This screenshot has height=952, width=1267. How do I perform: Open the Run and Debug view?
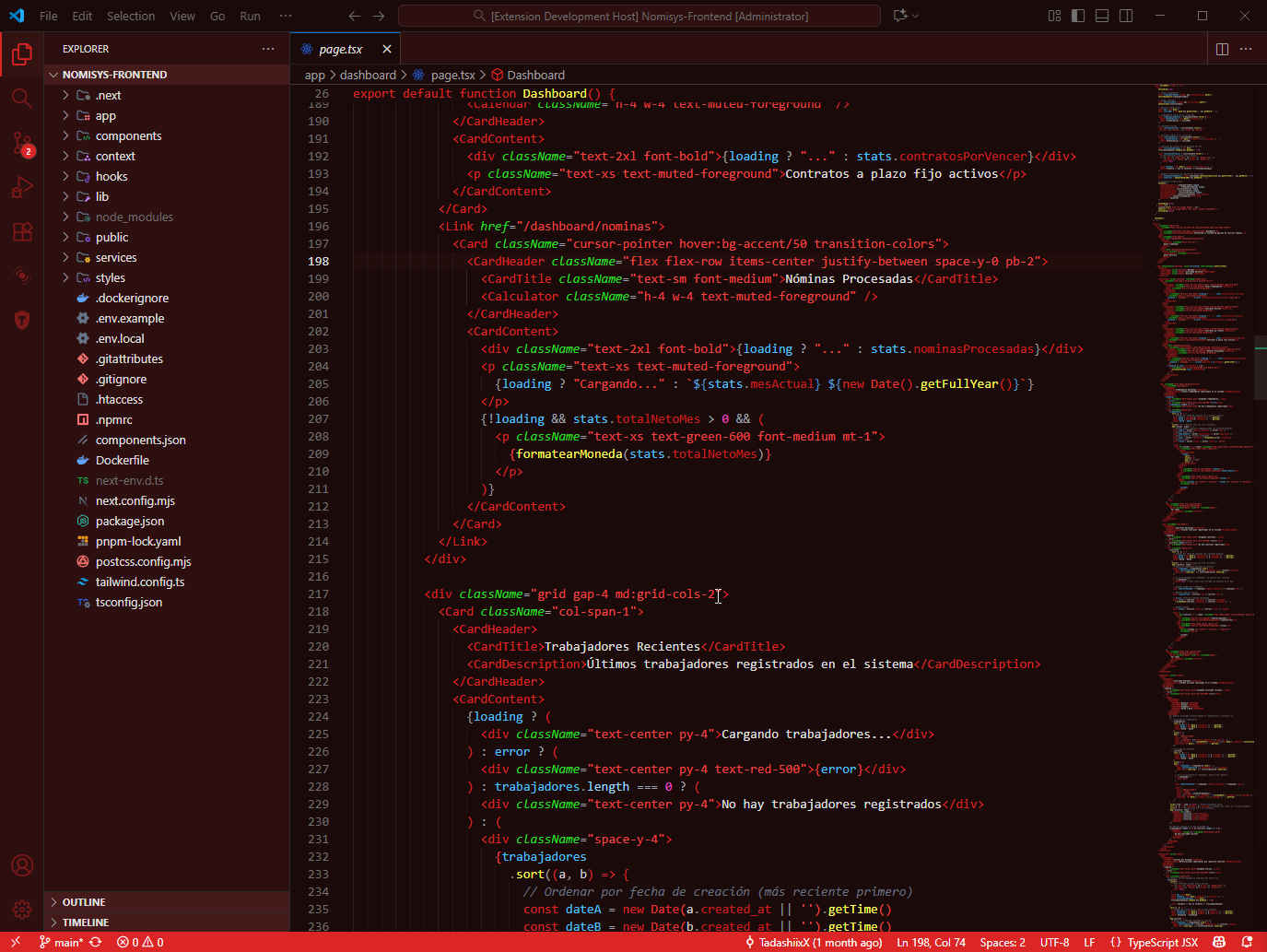tap(22, 187)
